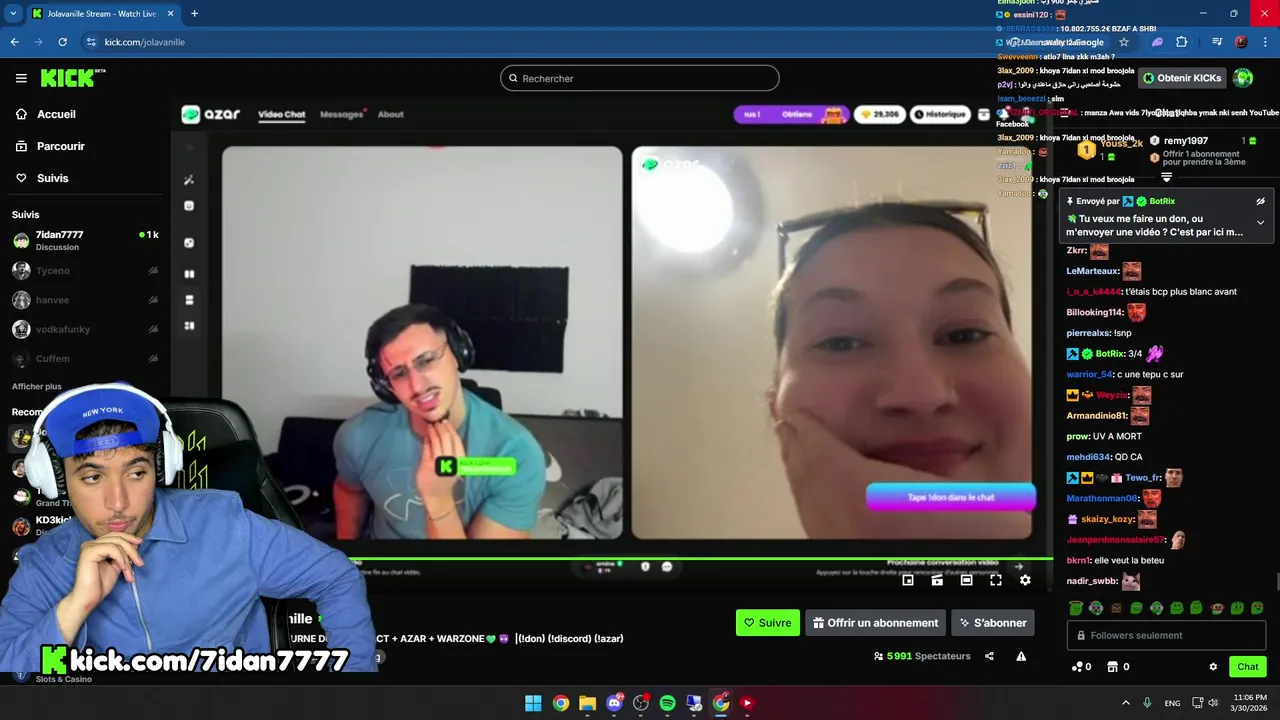Click username nadir_swbb in chat
Screen dimensions: 1280x720
click(1092, 581)
